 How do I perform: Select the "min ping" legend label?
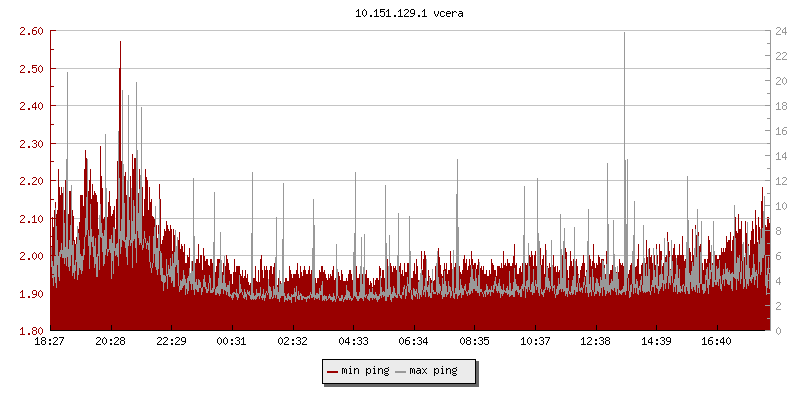[x=365, y=371]
